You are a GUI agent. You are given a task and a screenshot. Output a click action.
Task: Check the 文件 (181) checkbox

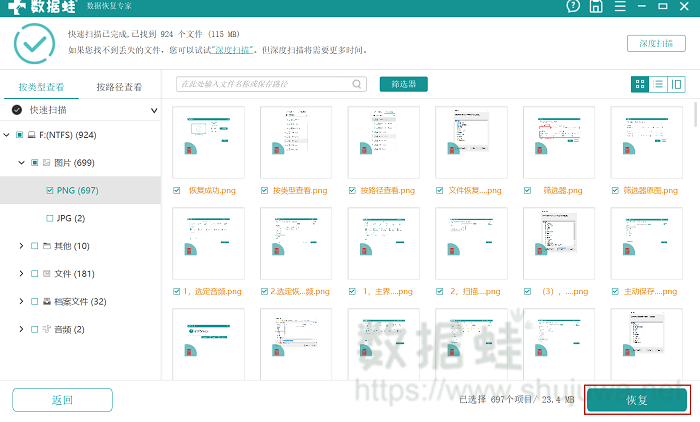[x=34, y=273]
